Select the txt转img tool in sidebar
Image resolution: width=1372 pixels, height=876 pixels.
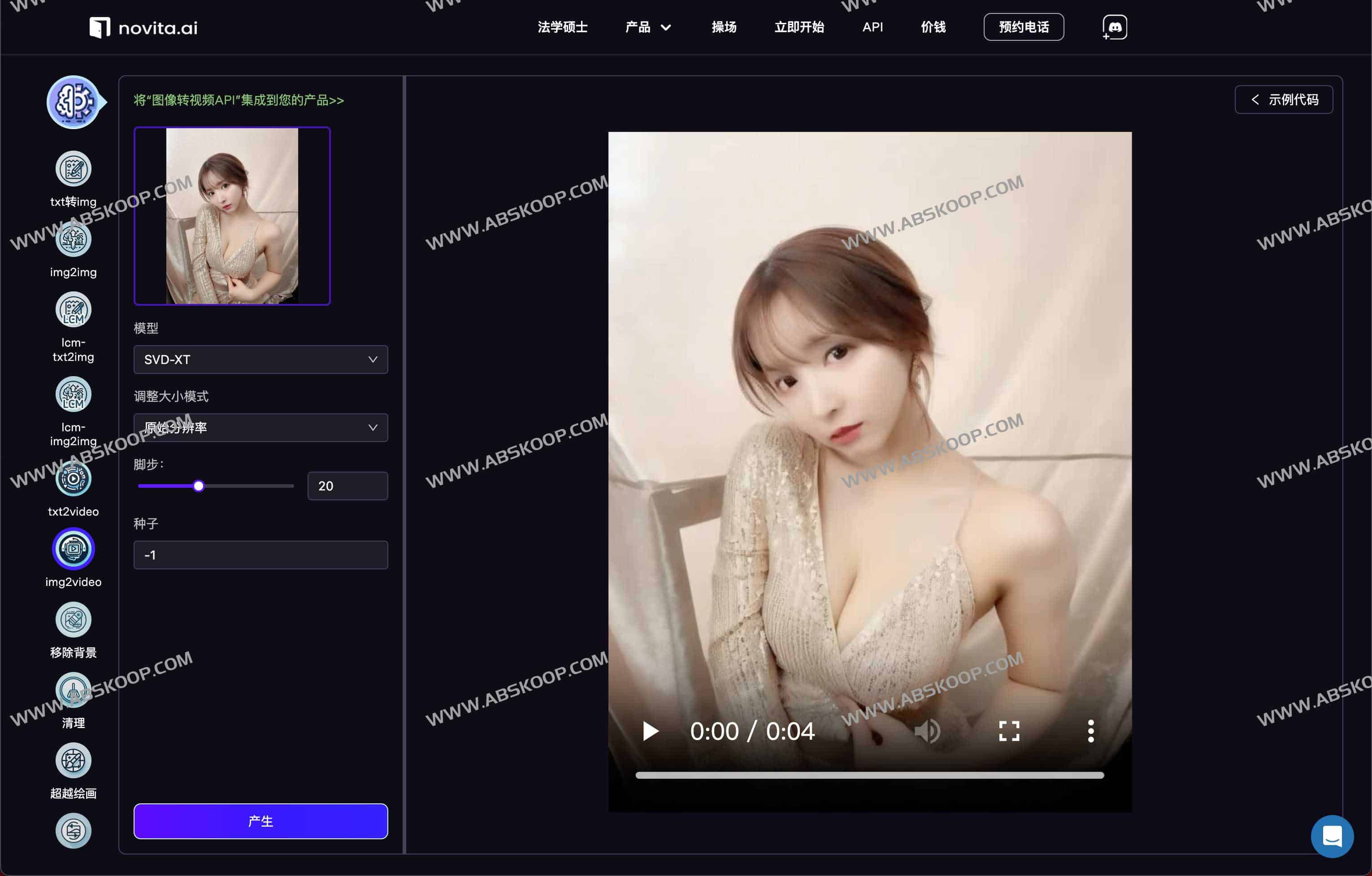click(73, 169)
